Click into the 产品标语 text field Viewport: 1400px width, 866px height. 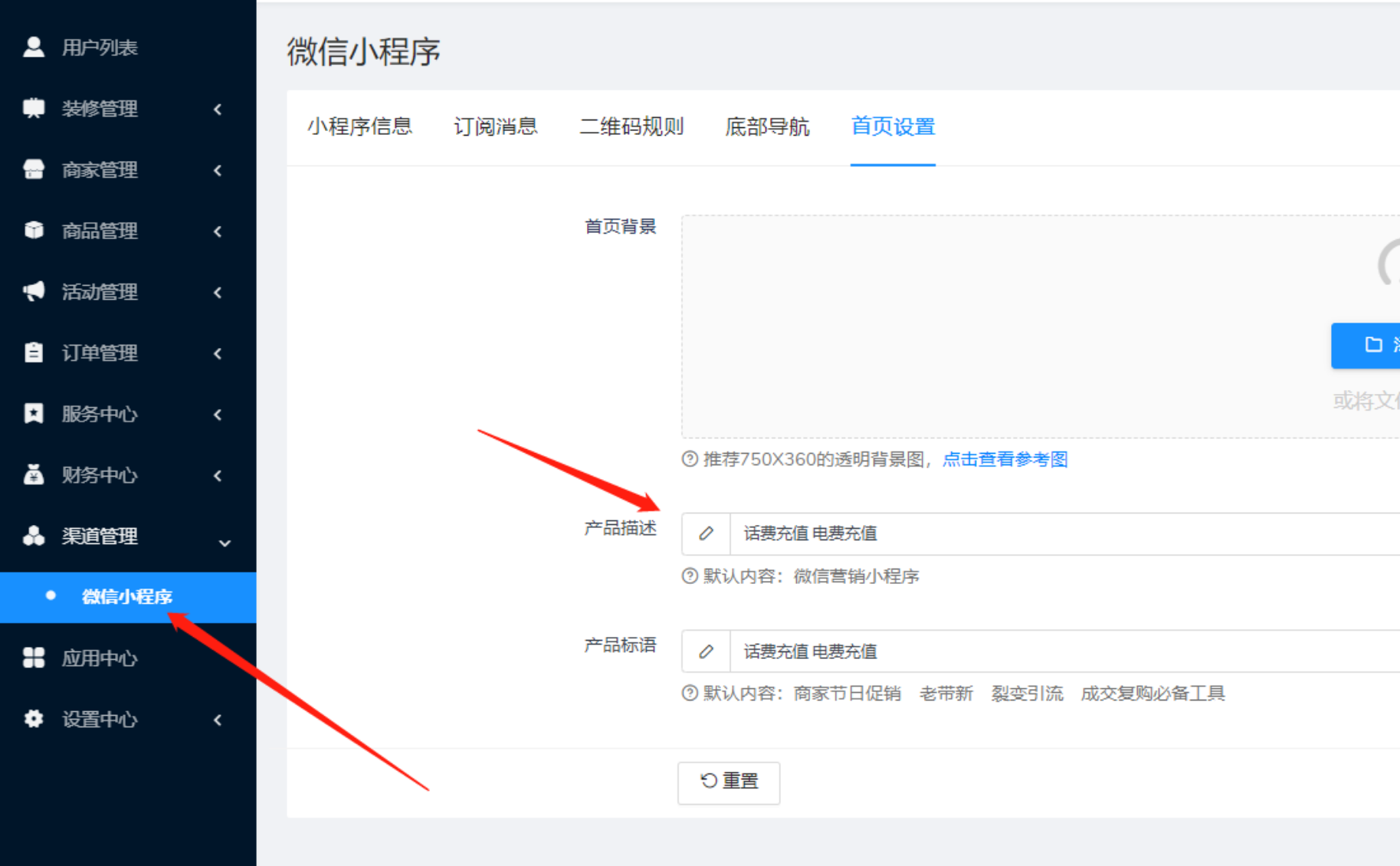pyautogui.click(x=1065, y=651)
